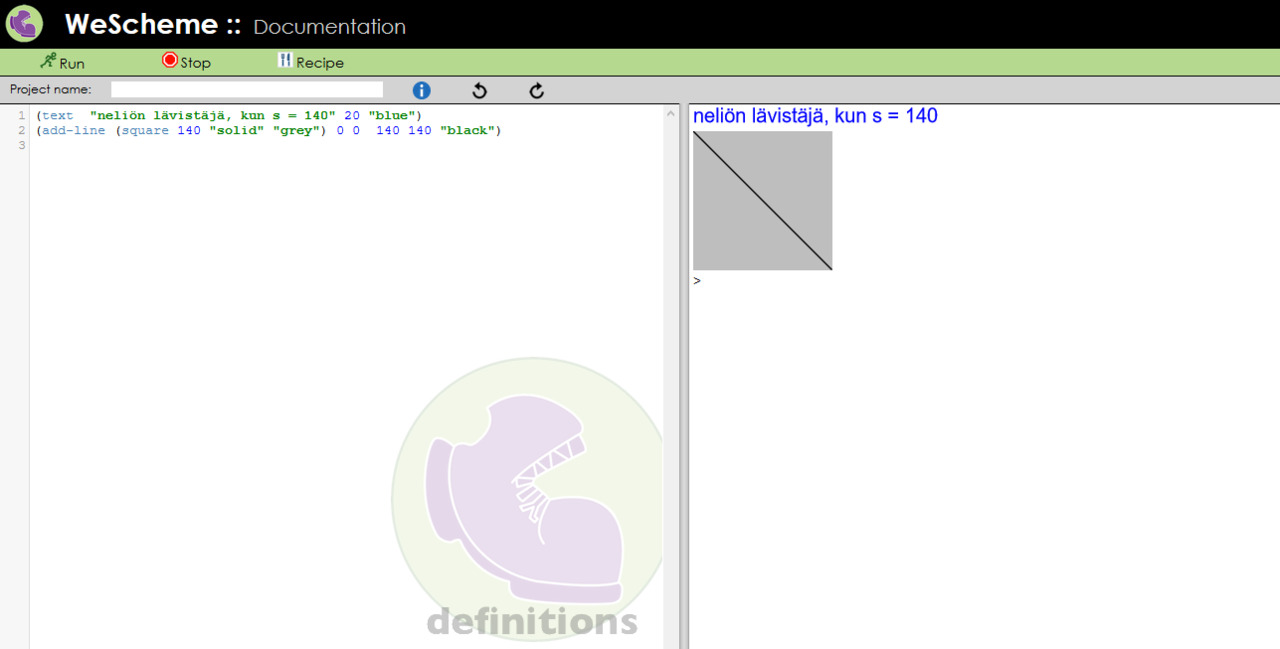Click the WeScheme logo icon

pyautogui.click(x=24, y=24)
